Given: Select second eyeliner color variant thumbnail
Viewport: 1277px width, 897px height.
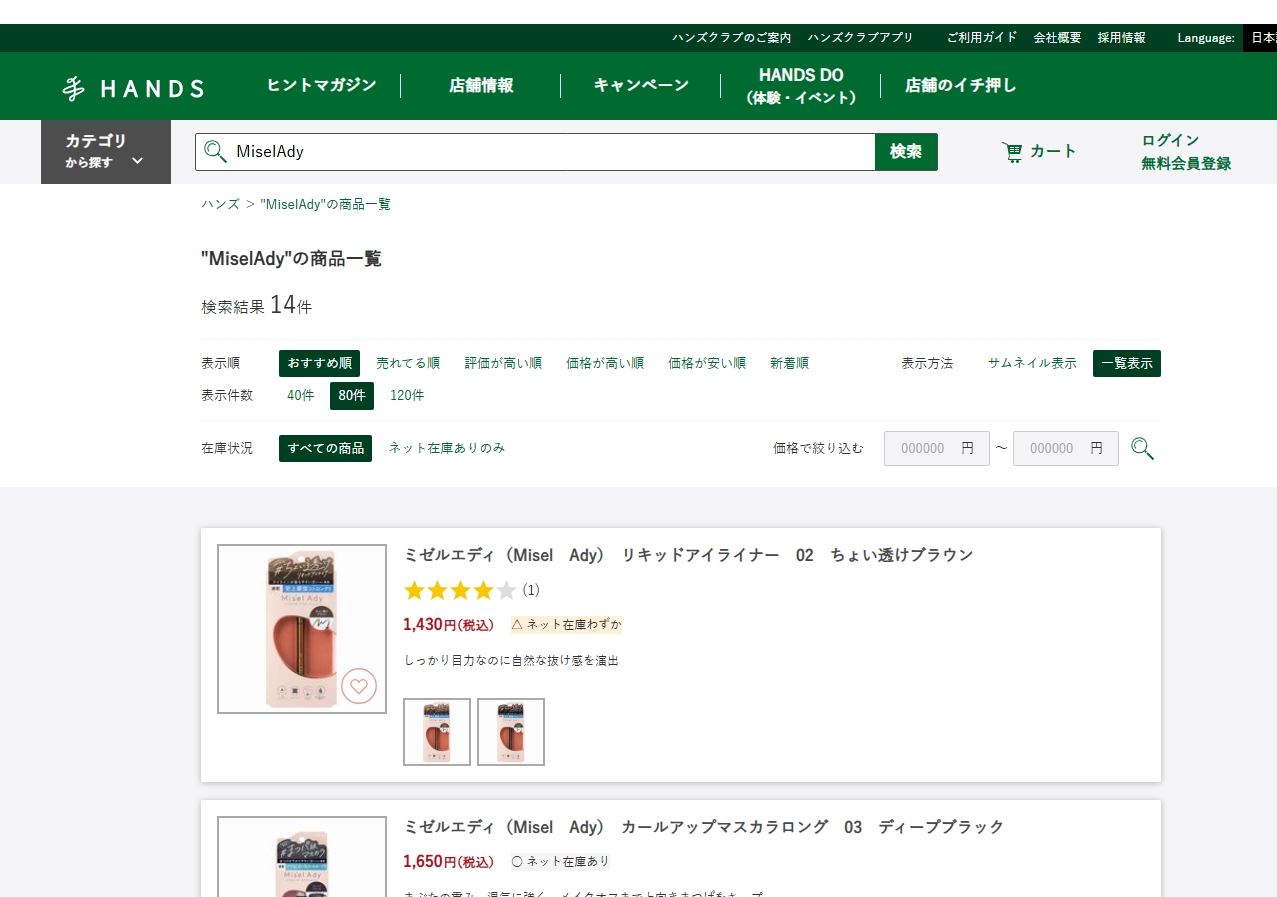Looking at the screenshot, I should pos(511,732).
